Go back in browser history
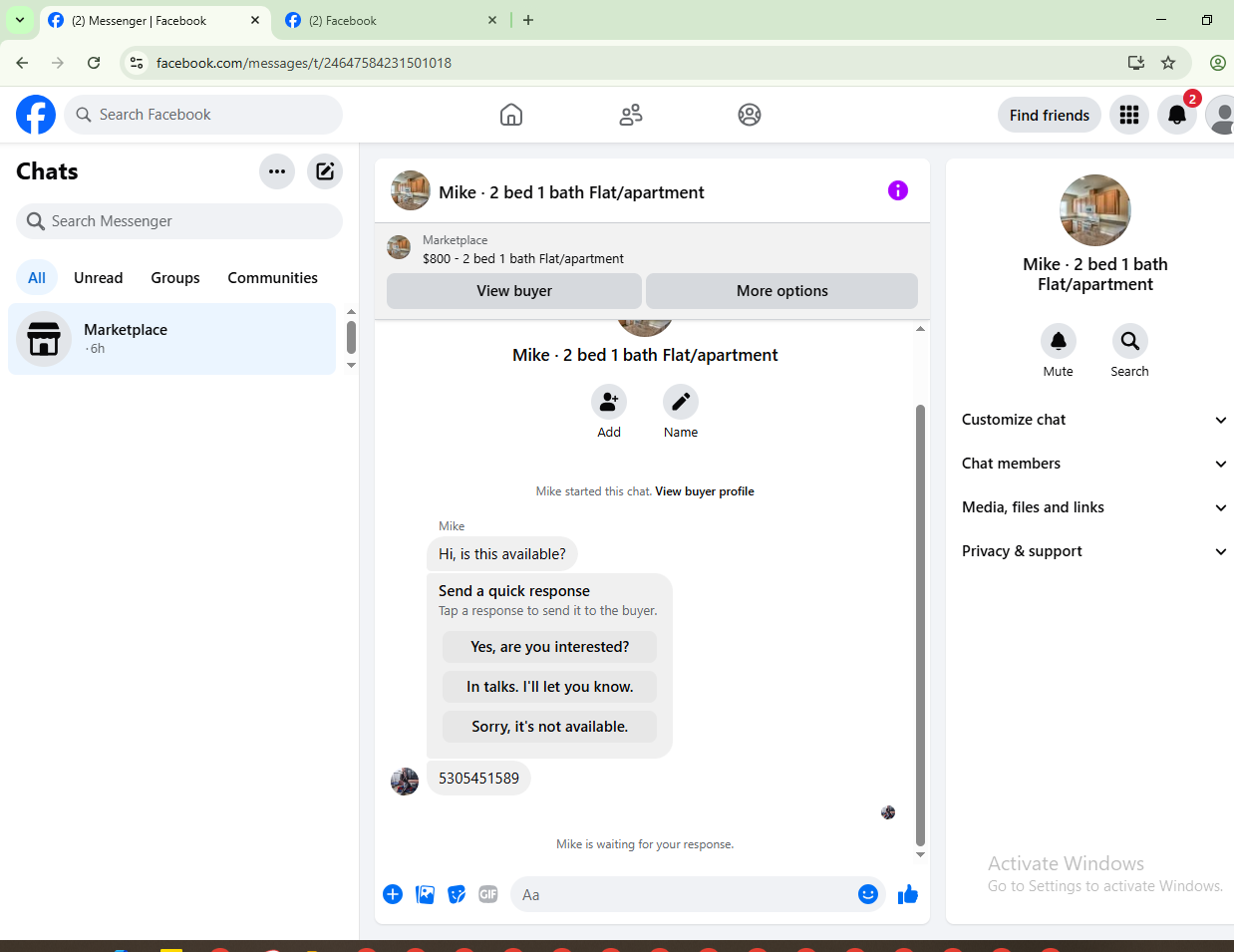Viewport: 1234px width, 952px height. point(22,63)
